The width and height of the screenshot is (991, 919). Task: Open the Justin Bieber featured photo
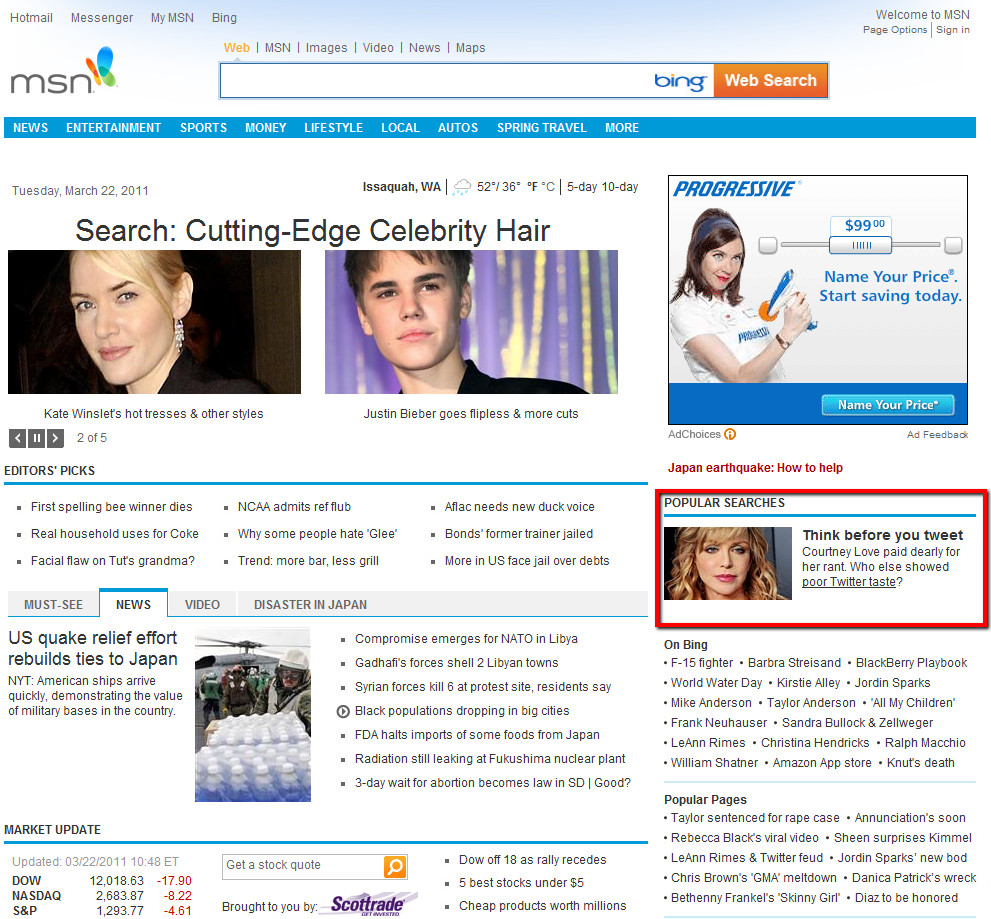(x=471, y=322)
